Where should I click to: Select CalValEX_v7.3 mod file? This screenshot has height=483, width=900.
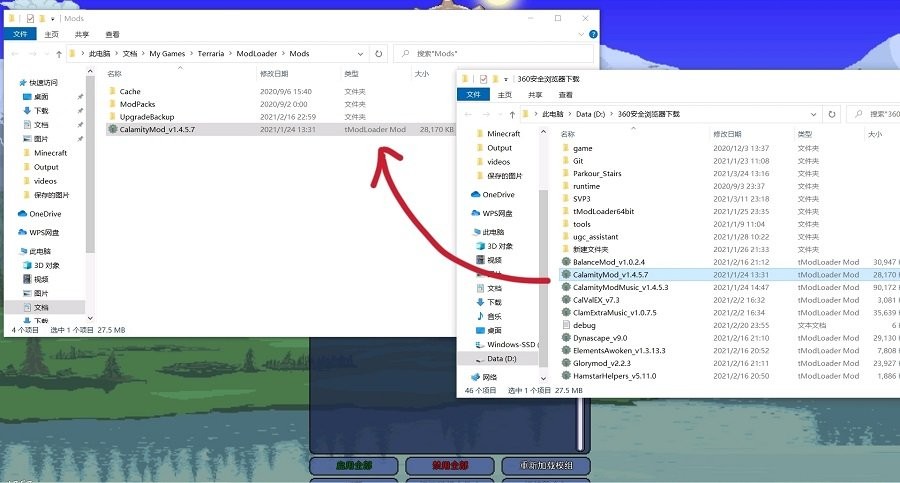pyautogui.click(x=596, y=300)
